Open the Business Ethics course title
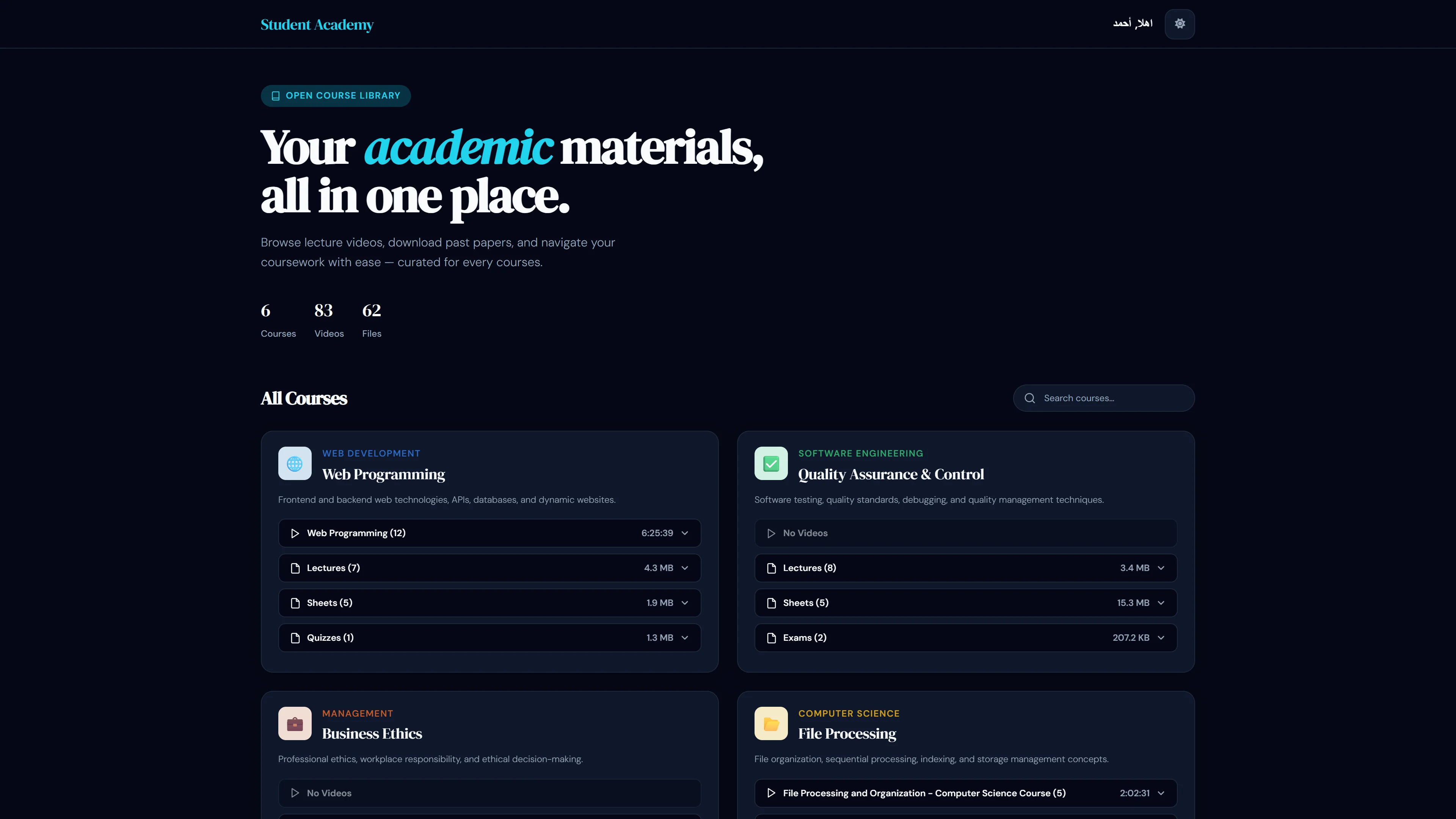Image resolution: width=1456 pixels, height=819 pixels. click(x=372, y=734)
